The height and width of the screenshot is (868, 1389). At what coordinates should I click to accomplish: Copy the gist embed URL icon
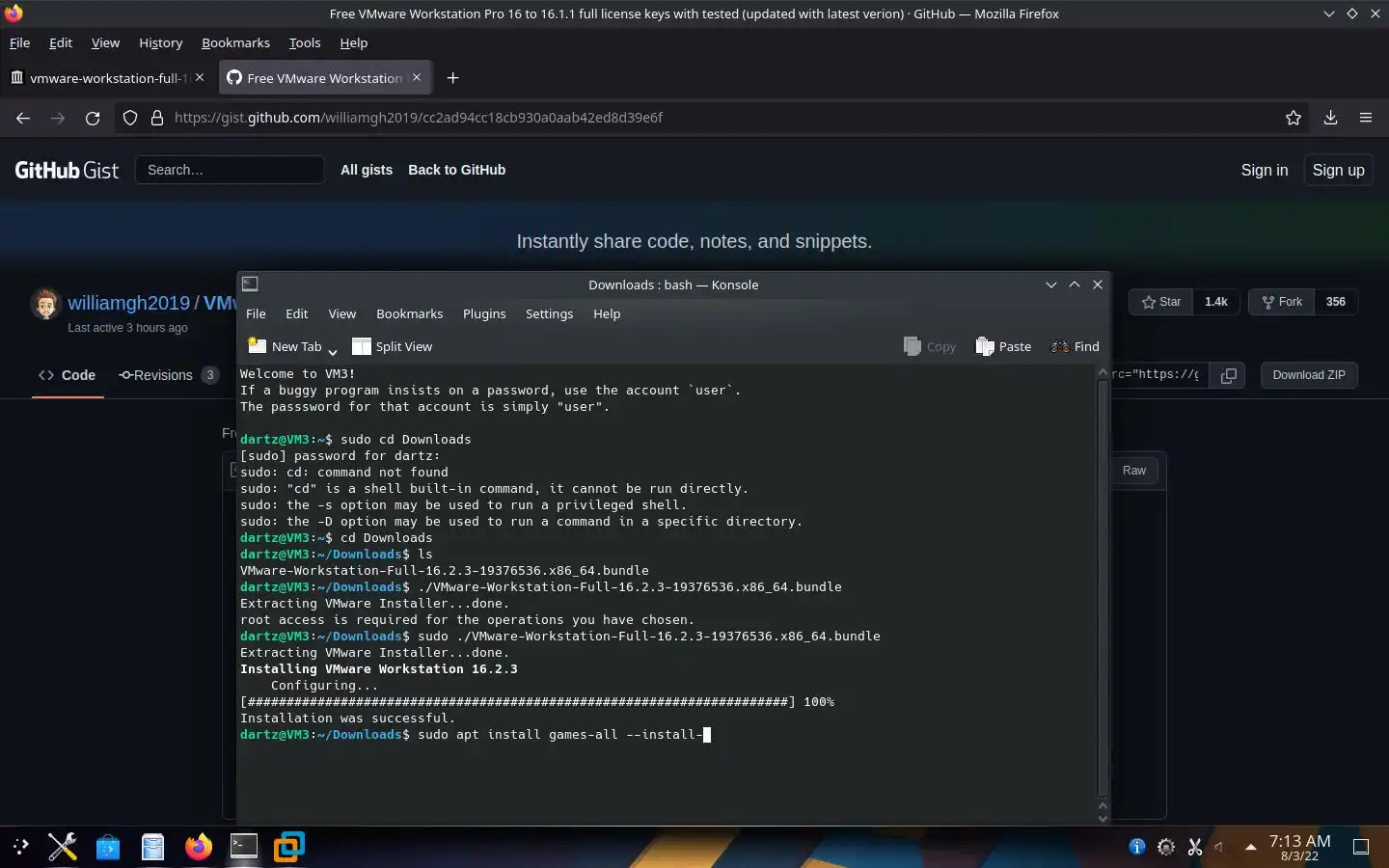click(1229, 375)
